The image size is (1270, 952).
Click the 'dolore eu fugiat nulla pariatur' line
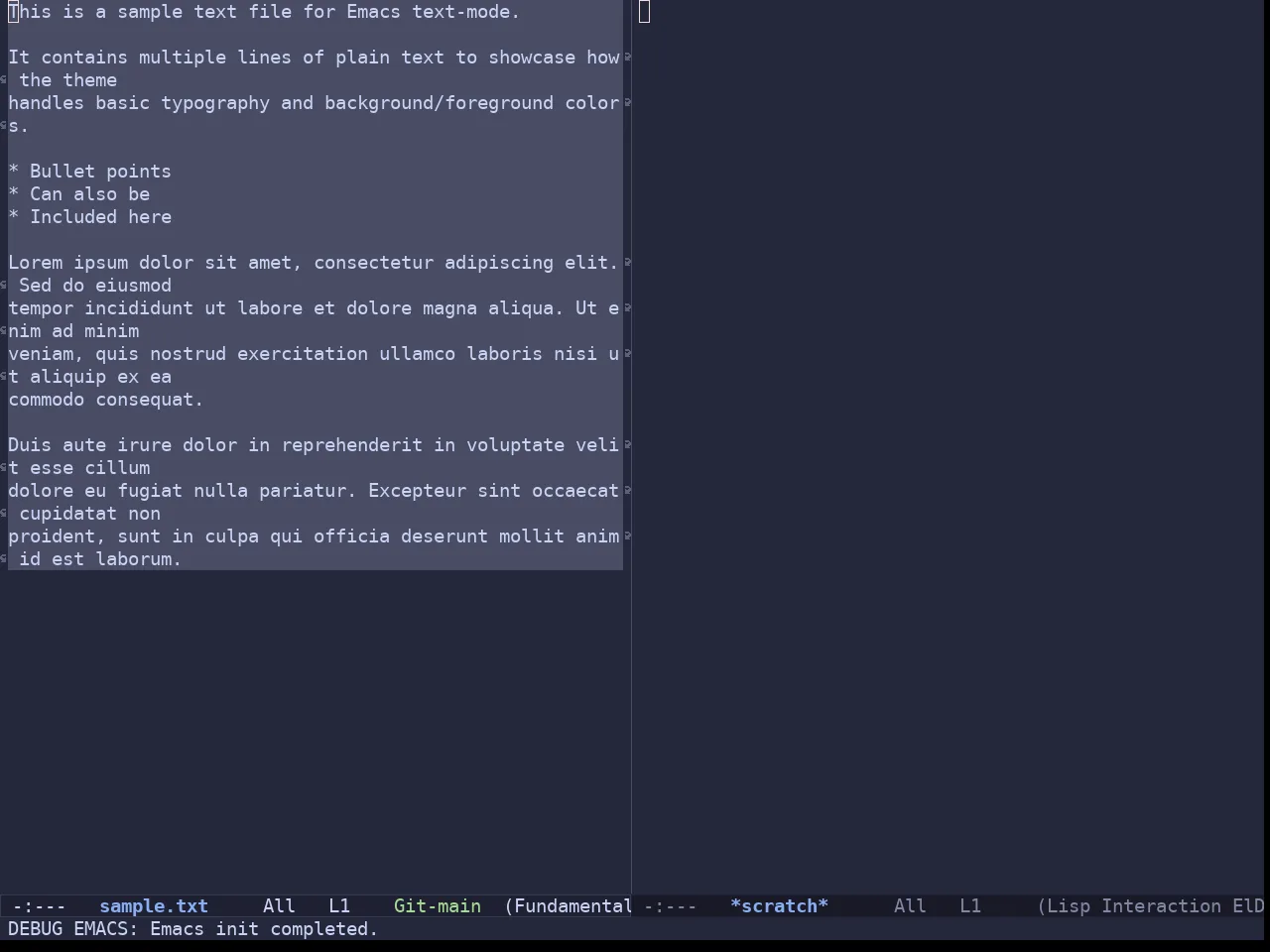coord(314,491)
